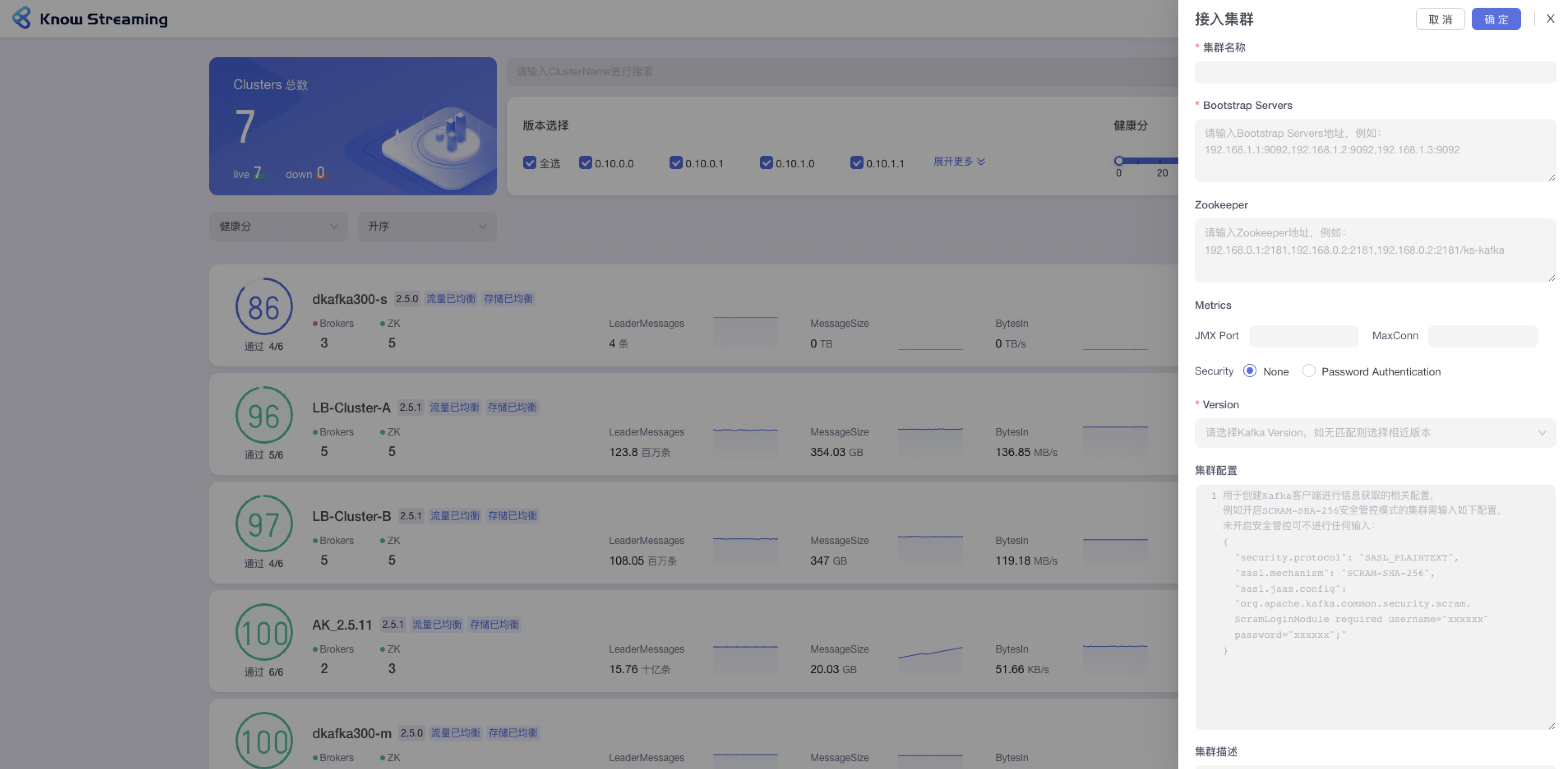Click the Know Streaming logo icon

21,18
